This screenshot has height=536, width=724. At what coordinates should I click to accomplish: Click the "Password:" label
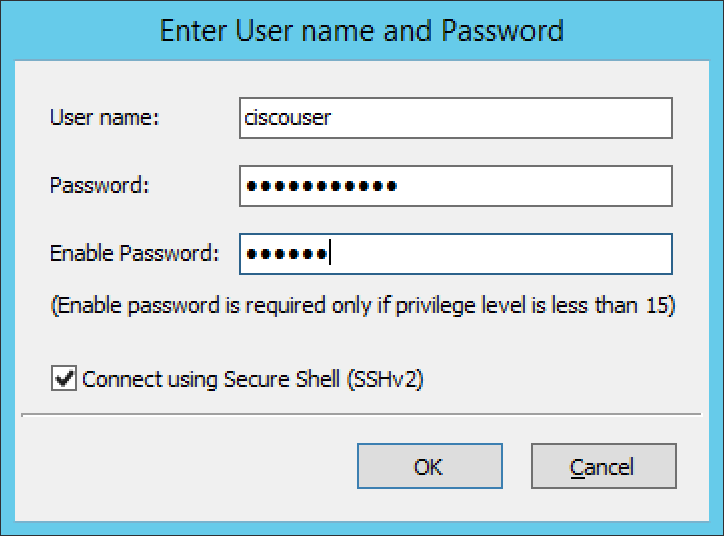(99, 186)
